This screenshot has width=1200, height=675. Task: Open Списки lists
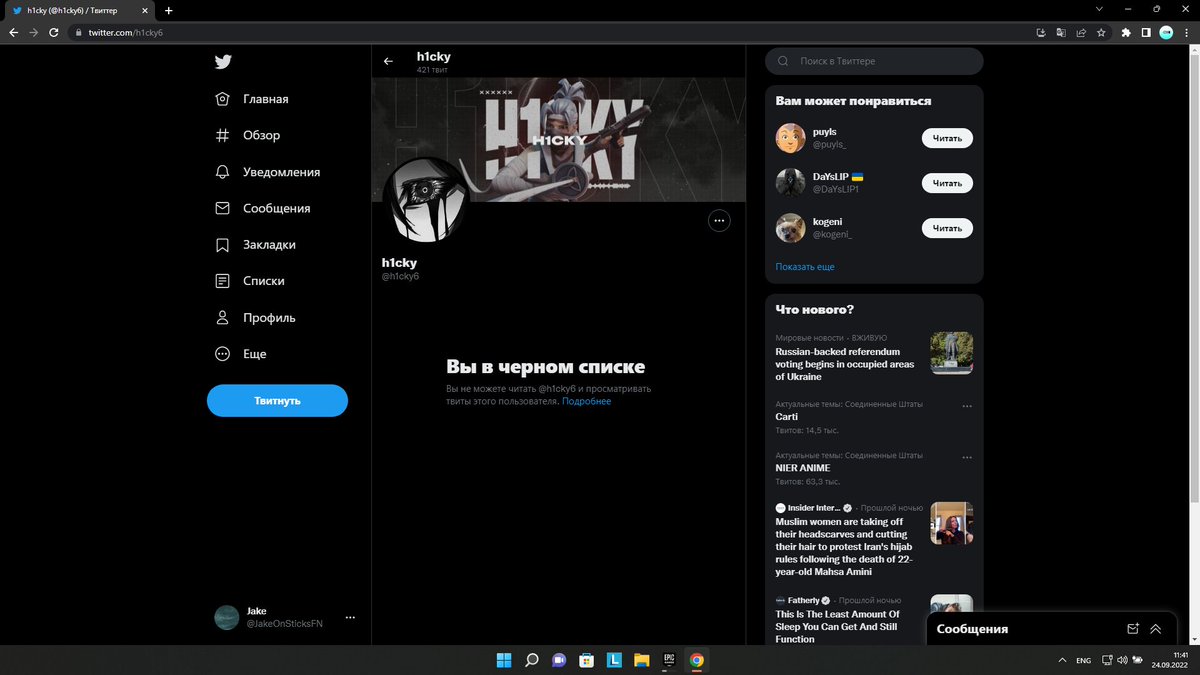[x=250, y=281]
